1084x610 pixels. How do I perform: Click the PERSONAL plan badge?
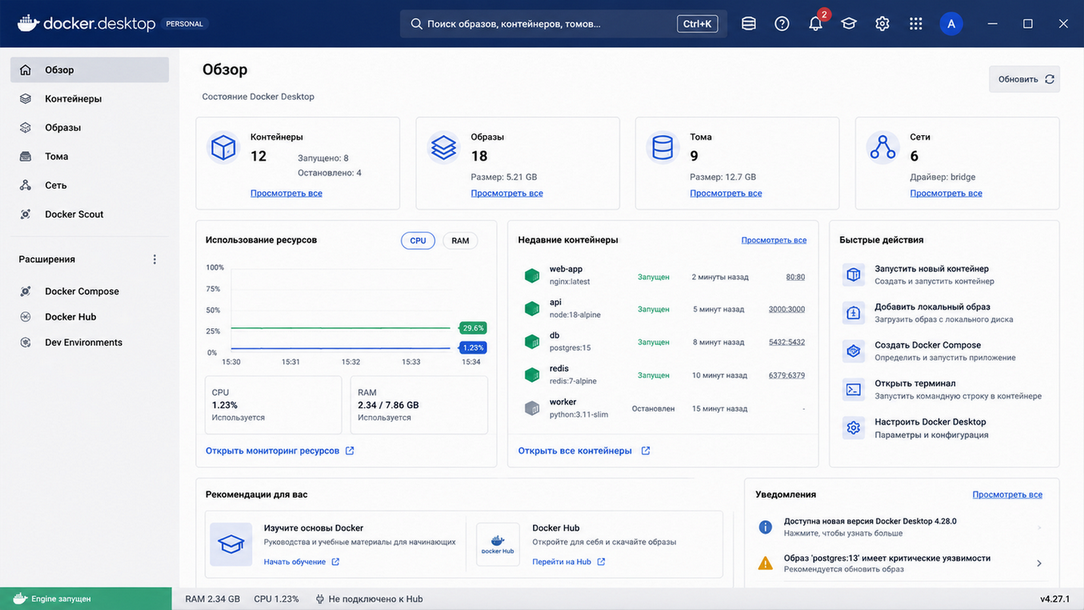click(185, 24)
